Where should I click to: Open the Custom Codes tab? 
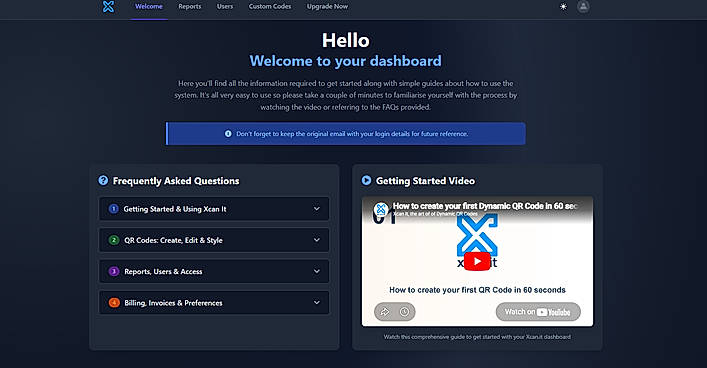(270, 6)
